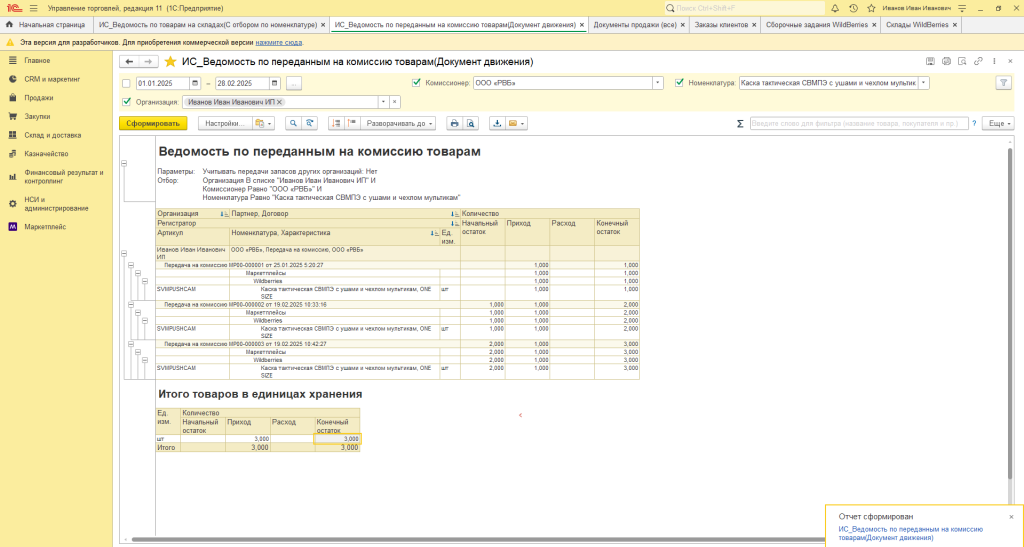Open the Разворачивать до dropdown

(398, 123)
